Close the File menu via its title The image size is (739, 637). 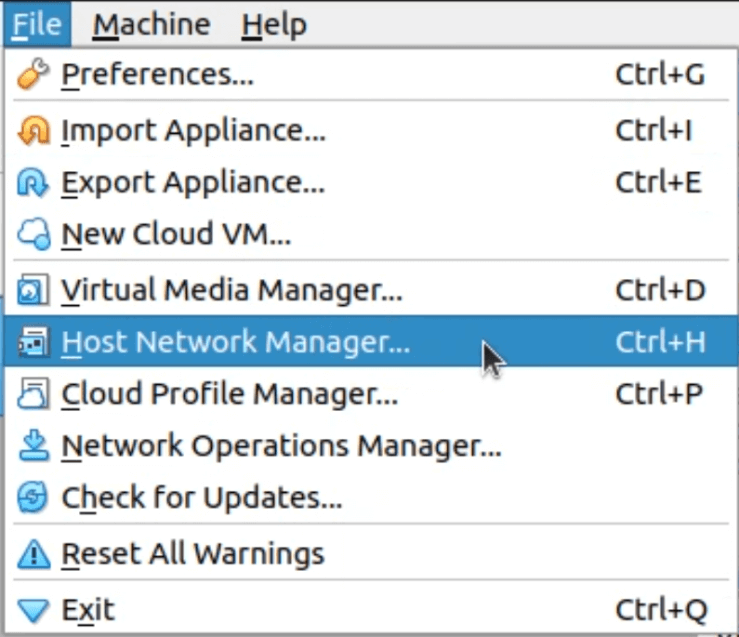click(x=37, y=24)
